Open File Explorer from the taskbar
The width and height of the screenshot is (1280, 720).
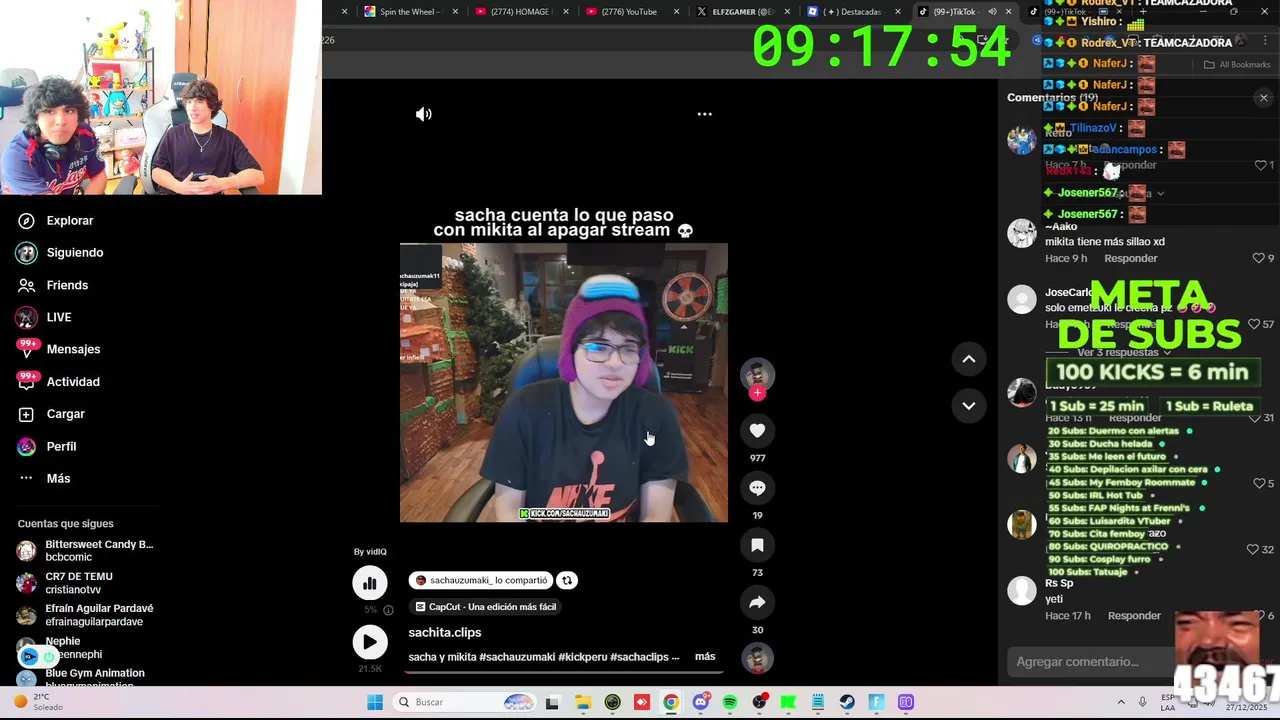click(582, 702)
